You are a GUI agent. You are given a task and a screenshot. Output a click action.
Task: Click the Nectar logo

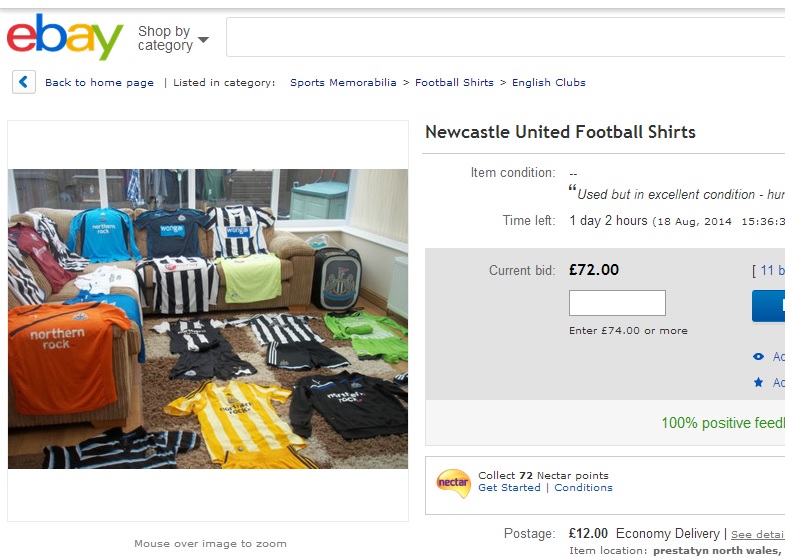453,482
